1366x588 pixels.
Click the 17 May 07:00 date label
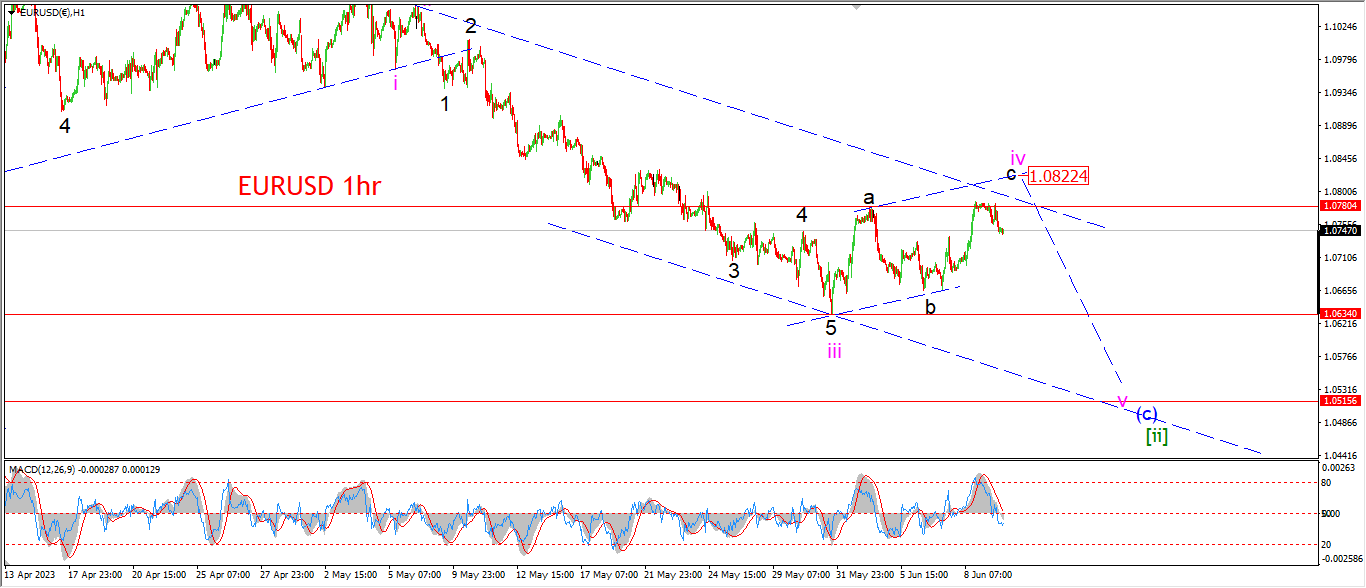click(608, 576)
